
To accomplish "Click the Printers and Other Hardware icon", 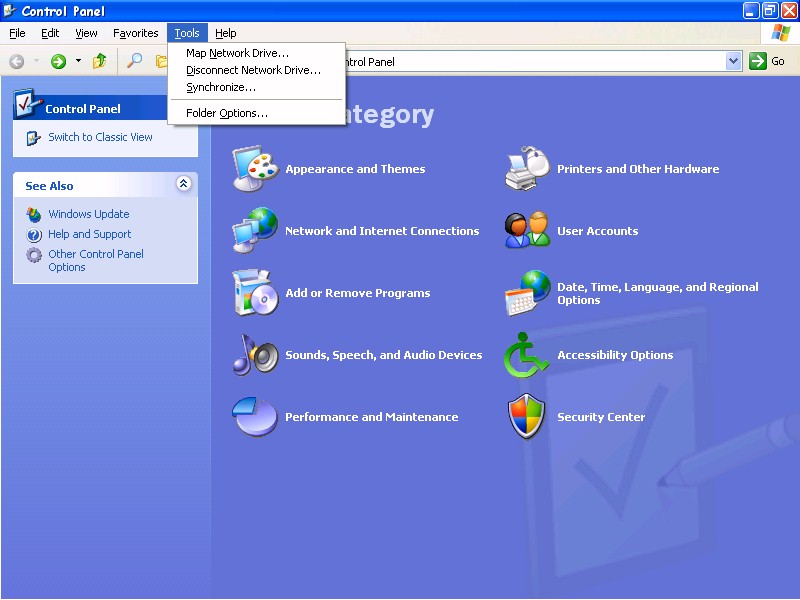I will [527, 169].
